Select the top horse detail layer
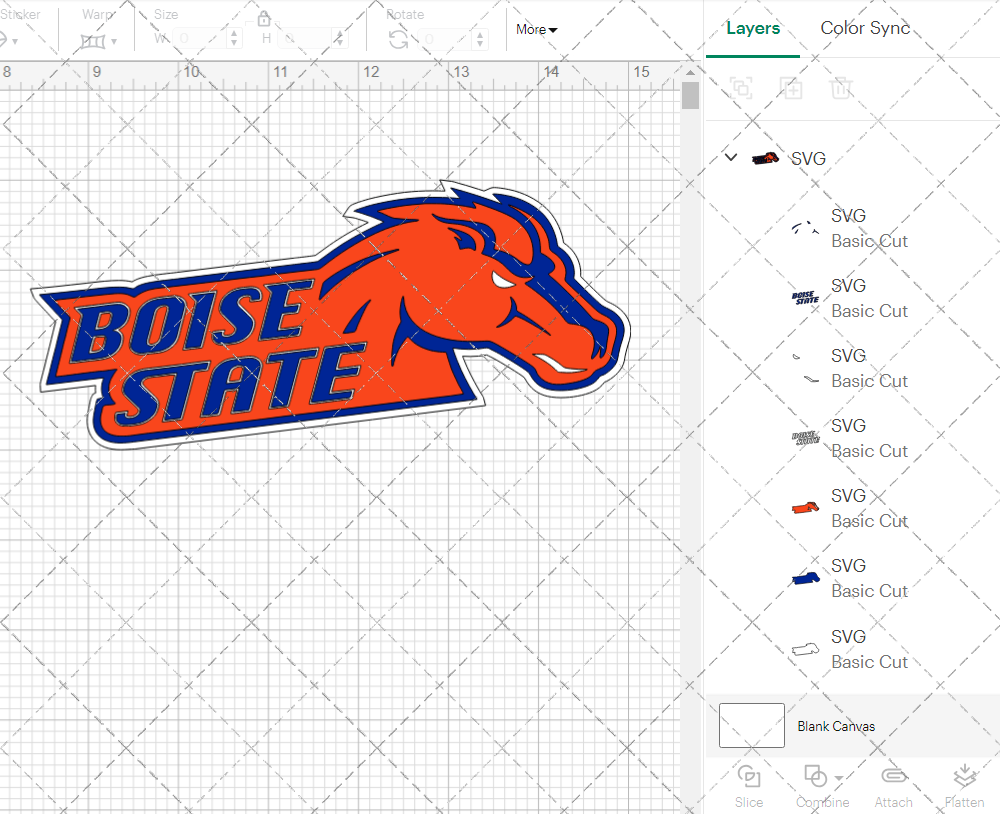1000x814 pixels. click(x=805, y=228)
